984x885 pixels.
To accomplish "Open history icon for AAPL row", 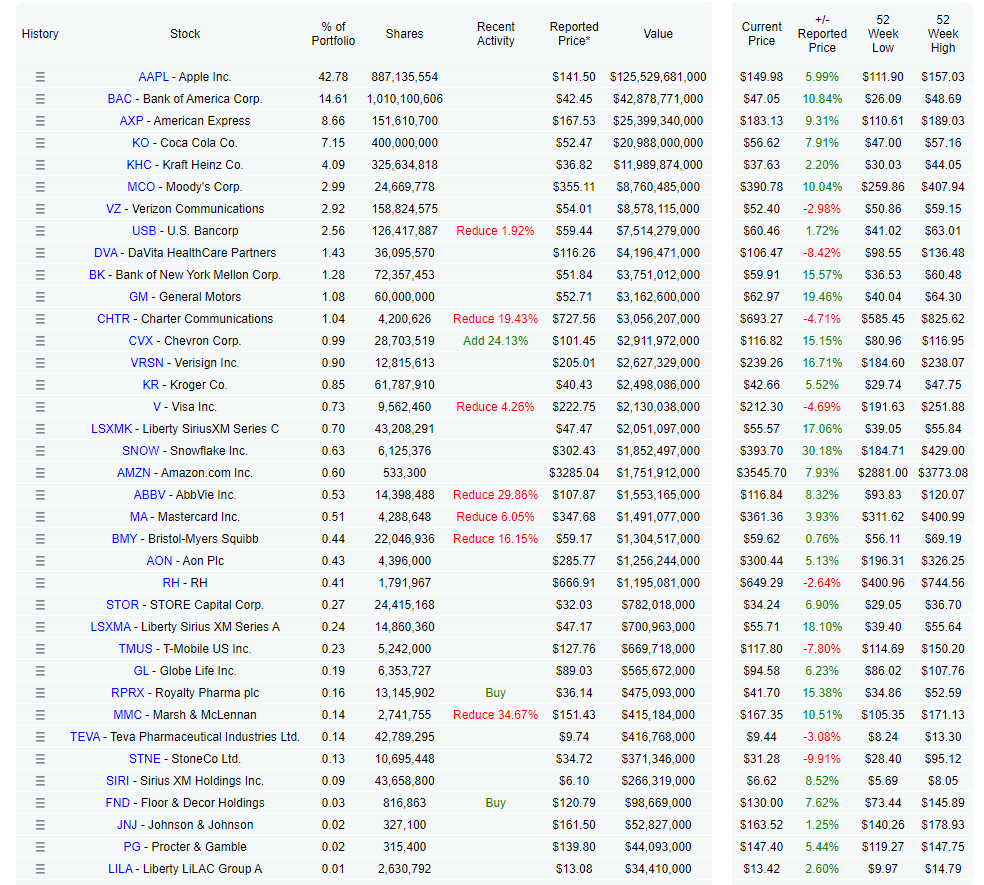I will click(40, 77).
